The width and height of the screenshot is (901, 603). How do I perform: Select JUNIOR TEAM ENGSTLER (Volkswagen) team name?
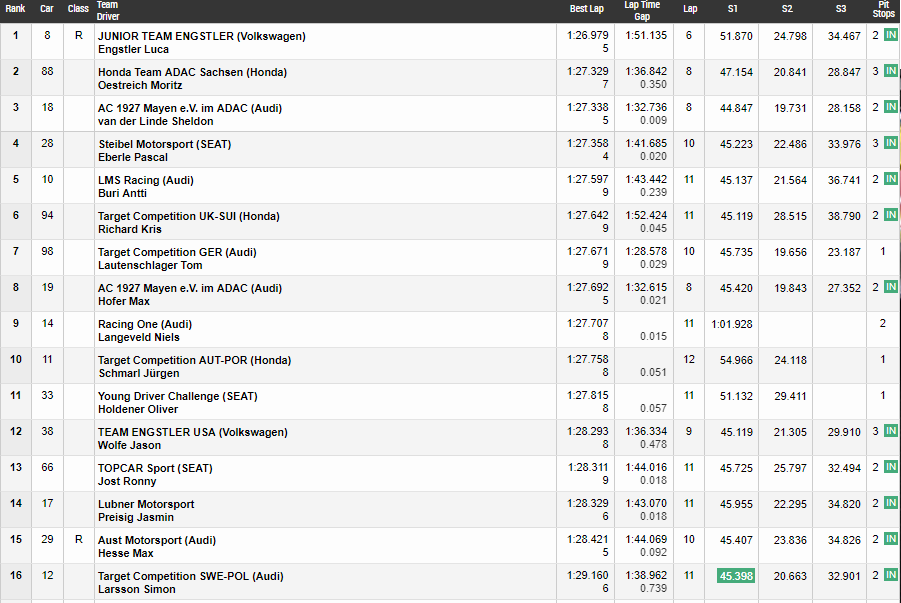202,36
